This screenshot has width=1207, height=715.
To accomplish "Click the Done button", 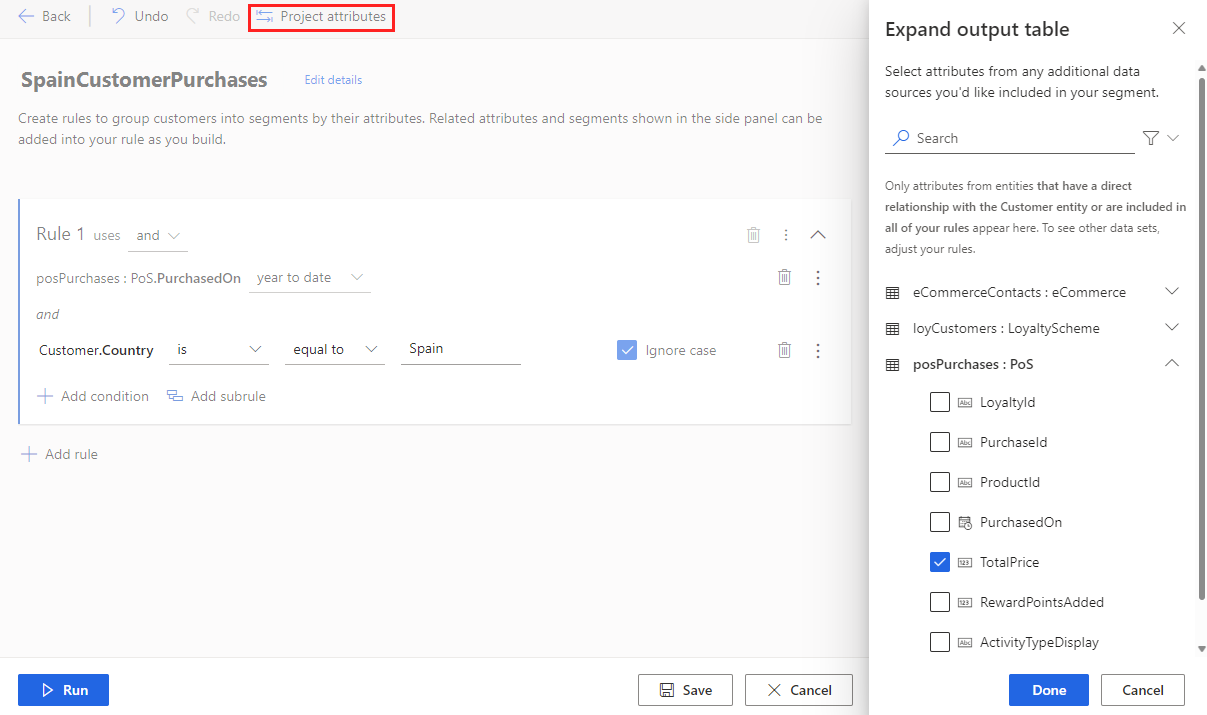I will coord(1048,689).
